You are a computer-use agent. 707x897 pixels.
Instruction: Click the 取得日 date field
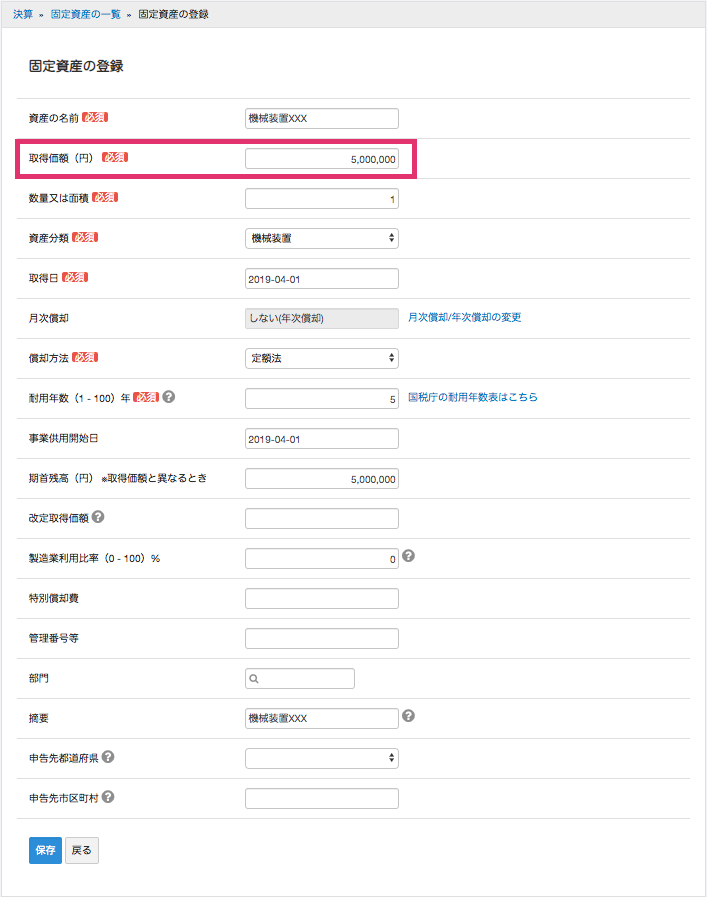pos(321,278)
